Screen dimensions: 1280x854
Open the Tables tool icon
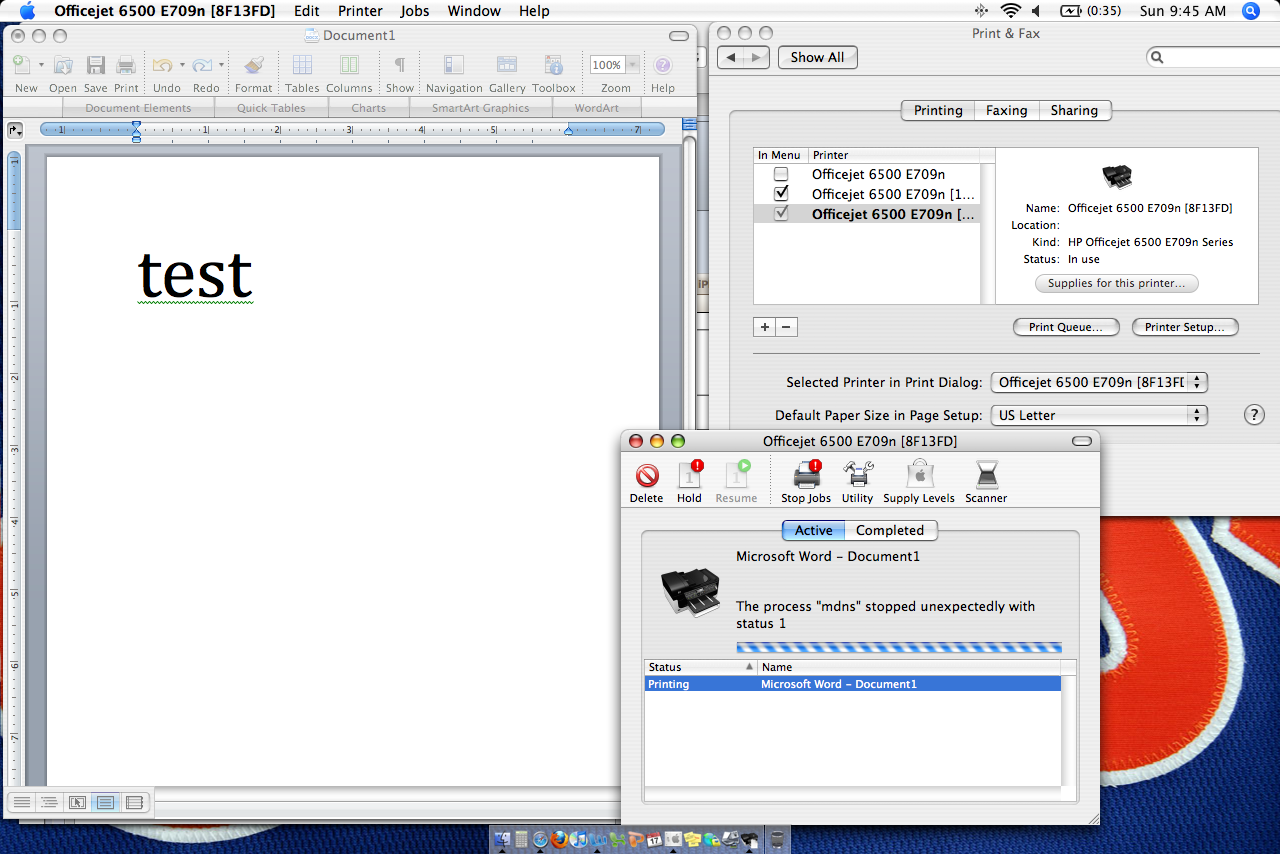301,66
